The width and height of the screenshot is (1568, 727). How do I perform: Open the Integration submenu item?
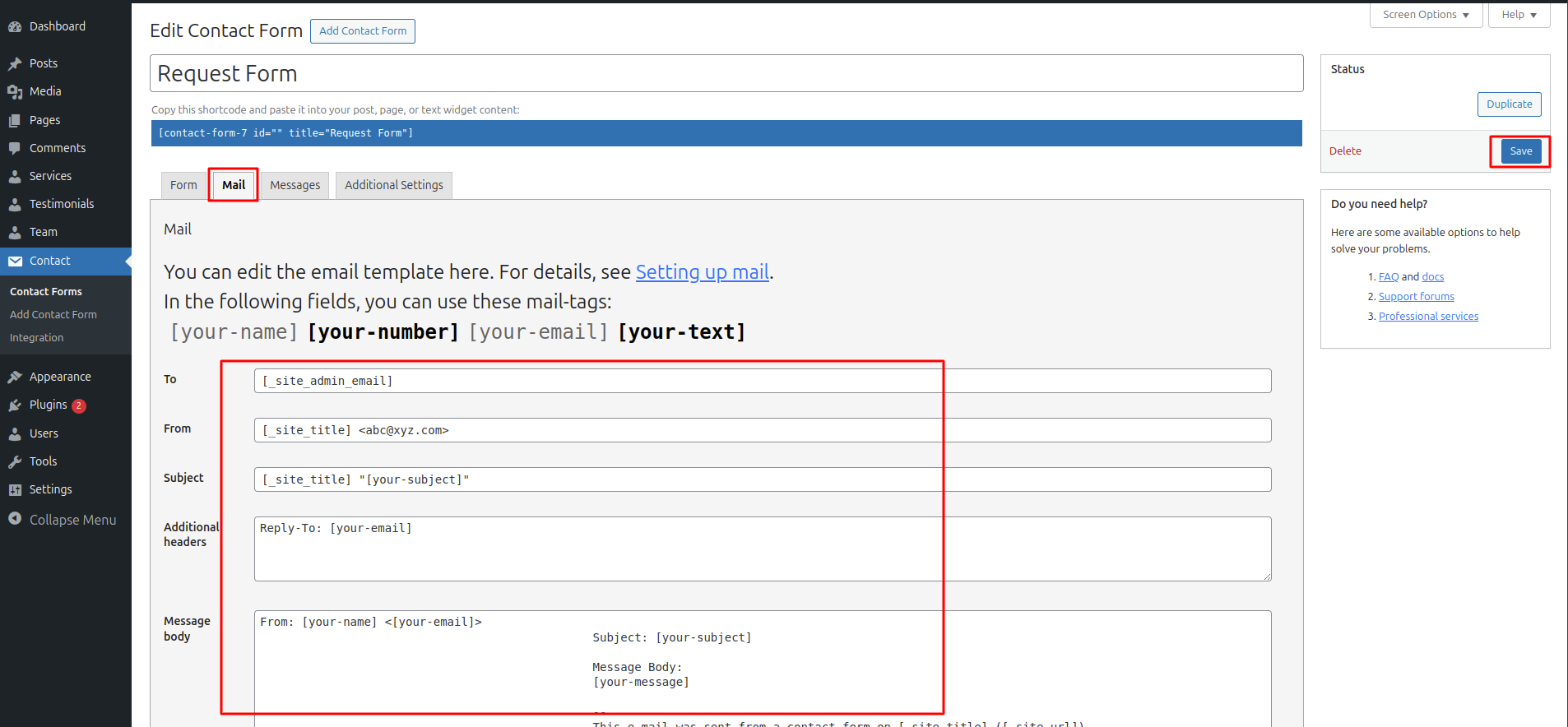pyautogui.click(x=36, y=338)
